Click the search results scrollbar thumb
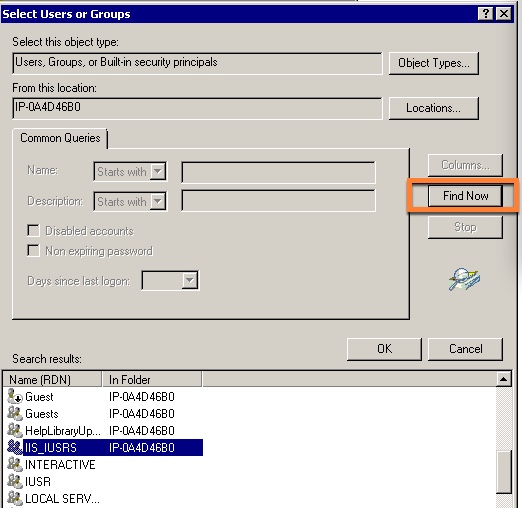 pyautogui.click(x=504, y=472)
